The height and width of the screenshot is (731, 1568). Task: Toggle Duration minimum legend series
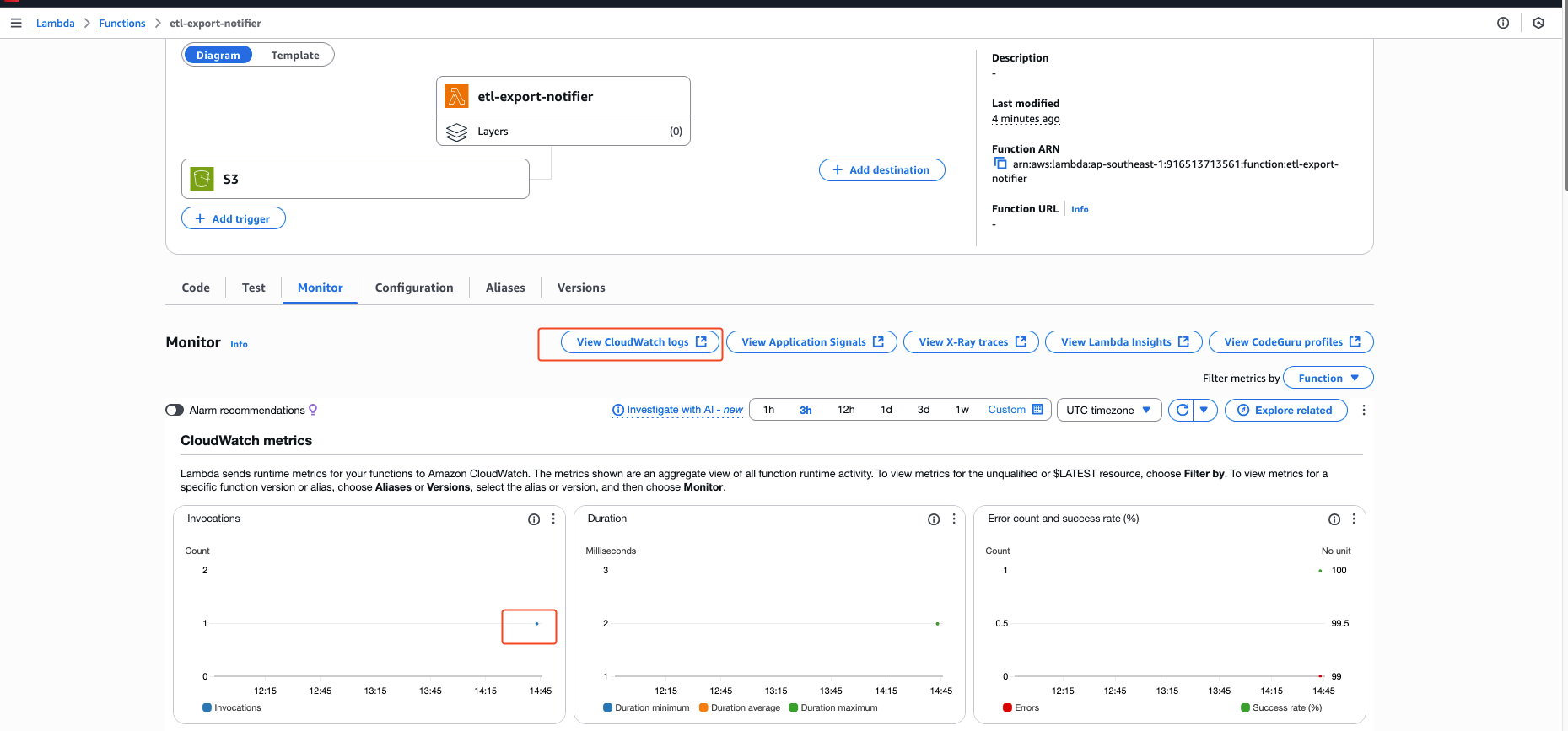tap(646, 707)
